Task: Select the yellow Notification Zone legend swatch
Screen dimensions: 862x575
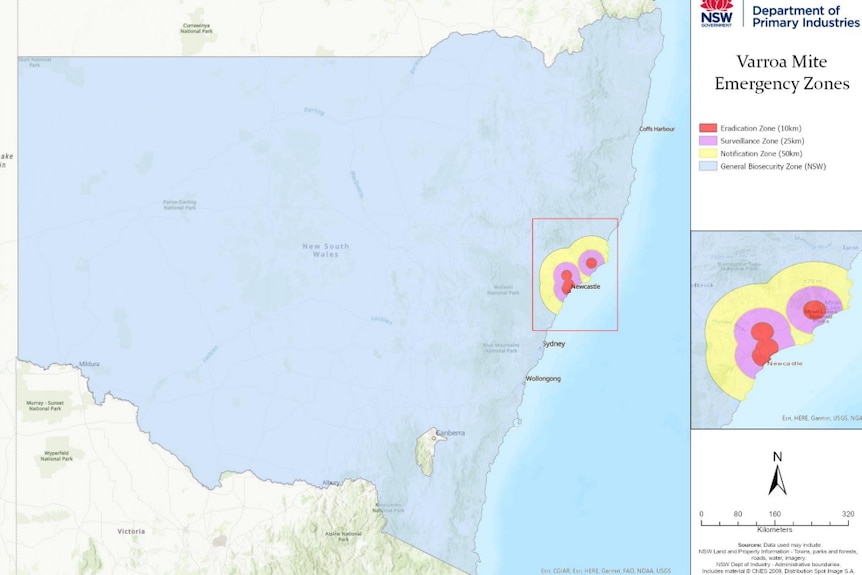Action: pos(708,153)
